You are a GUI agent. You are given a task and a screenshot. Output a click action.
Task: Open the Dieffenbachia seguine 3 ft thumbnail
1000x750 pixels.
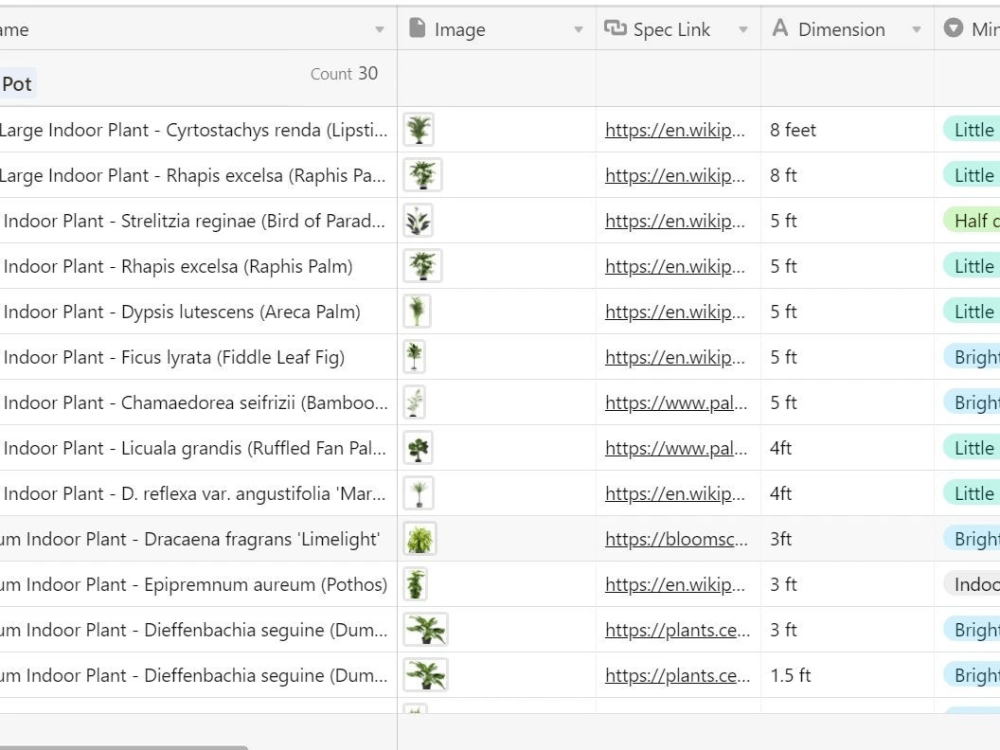[x=425, y=629]
